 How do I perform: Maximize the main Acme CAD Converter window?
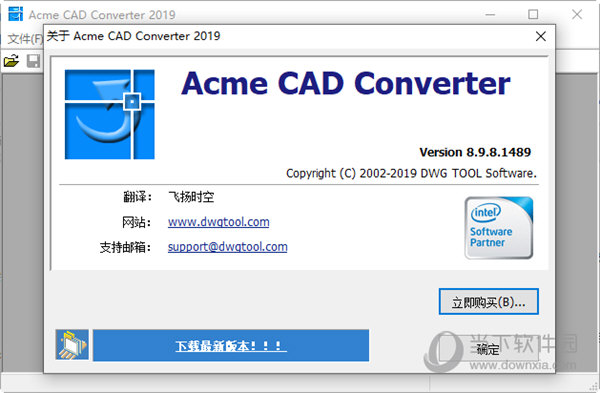pos(533,15)
